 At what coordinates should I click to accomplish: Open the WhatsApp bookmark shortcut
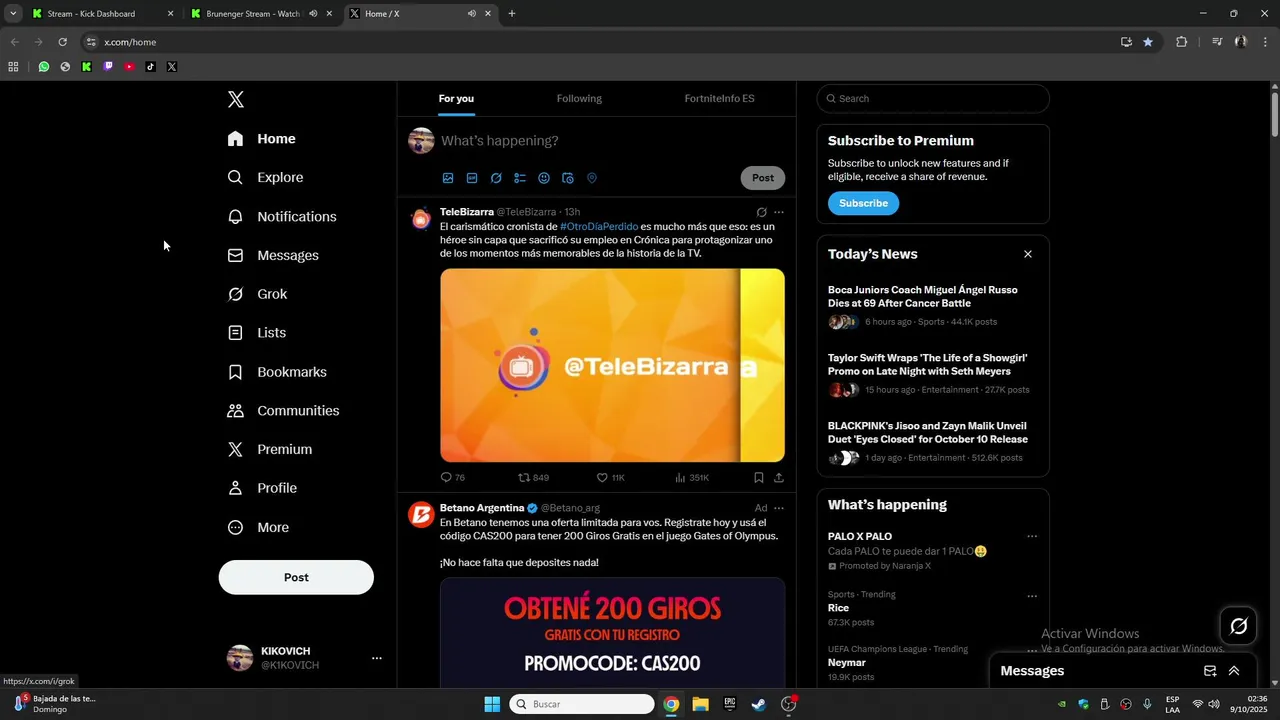tap(44, 67)
